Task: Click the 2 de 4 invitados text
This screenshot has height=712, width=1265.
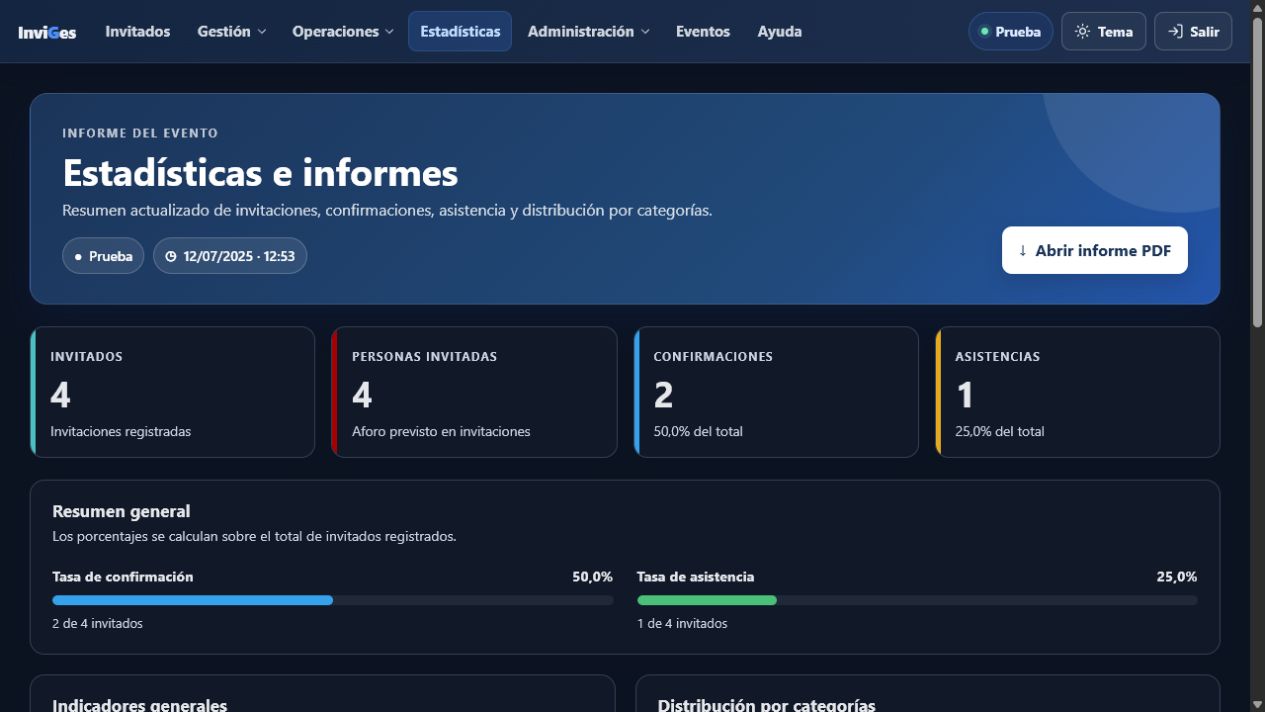Action: click(97, 624)
